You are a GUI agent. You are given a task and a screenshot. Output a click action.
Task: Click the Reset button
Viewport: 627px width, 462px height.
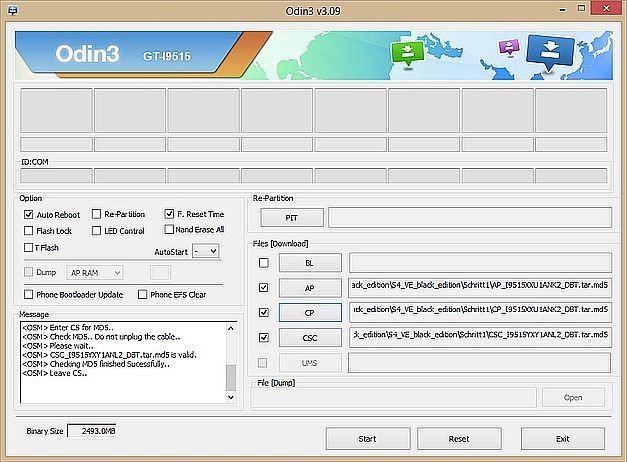coord(459,439)
